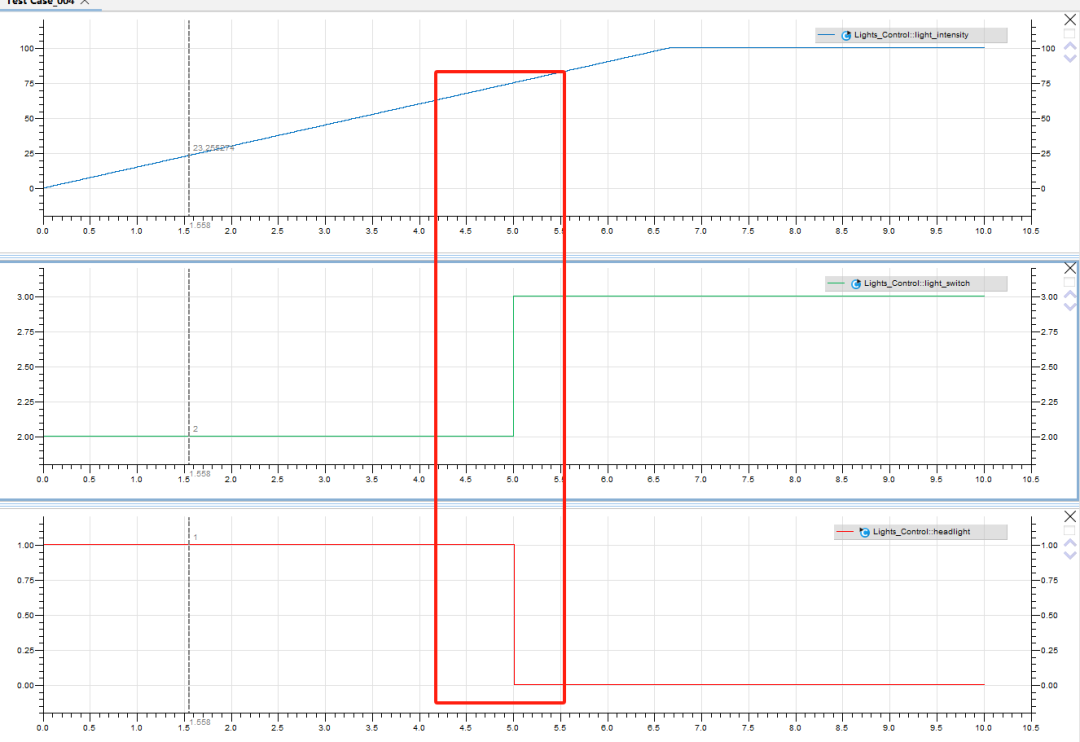Click the 1.558 time label under headlight plot

pos(200,722)
